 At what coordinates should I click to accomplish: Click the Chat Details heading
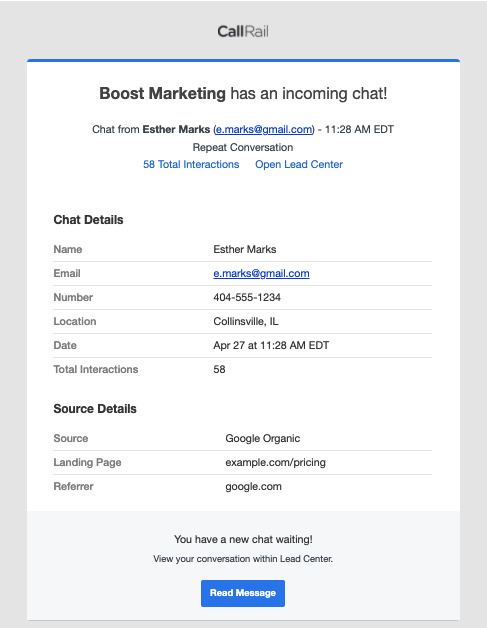click(x=89, y=220)
